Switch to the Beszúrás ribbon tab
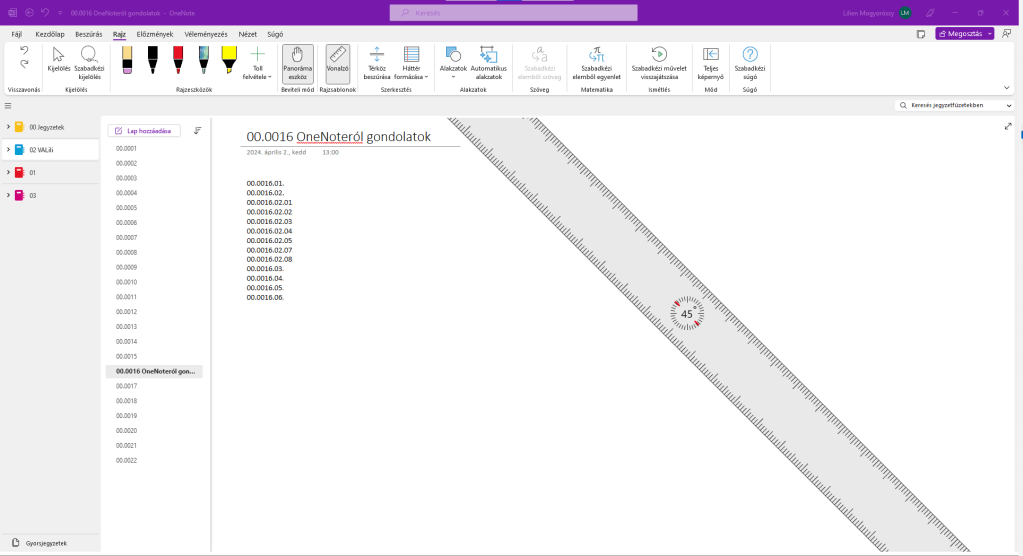Viewport: 1023px width, 556px height. (89, 34)
